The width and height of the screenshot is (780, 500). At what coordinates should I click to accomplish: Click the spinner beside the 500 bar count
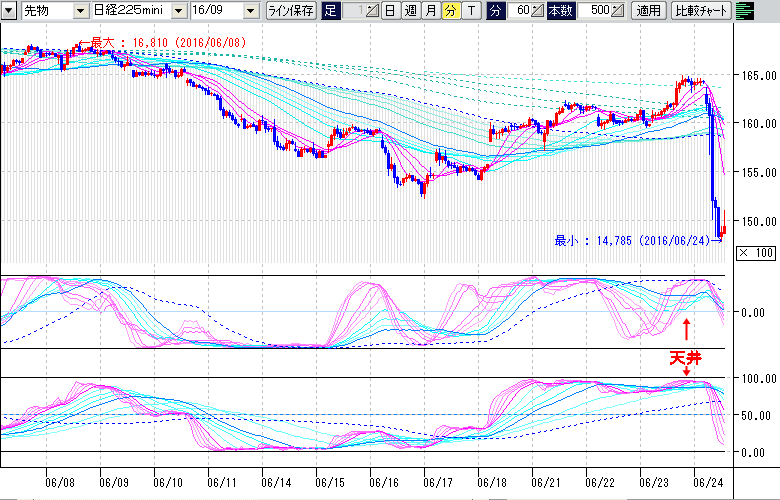[617, 10]
